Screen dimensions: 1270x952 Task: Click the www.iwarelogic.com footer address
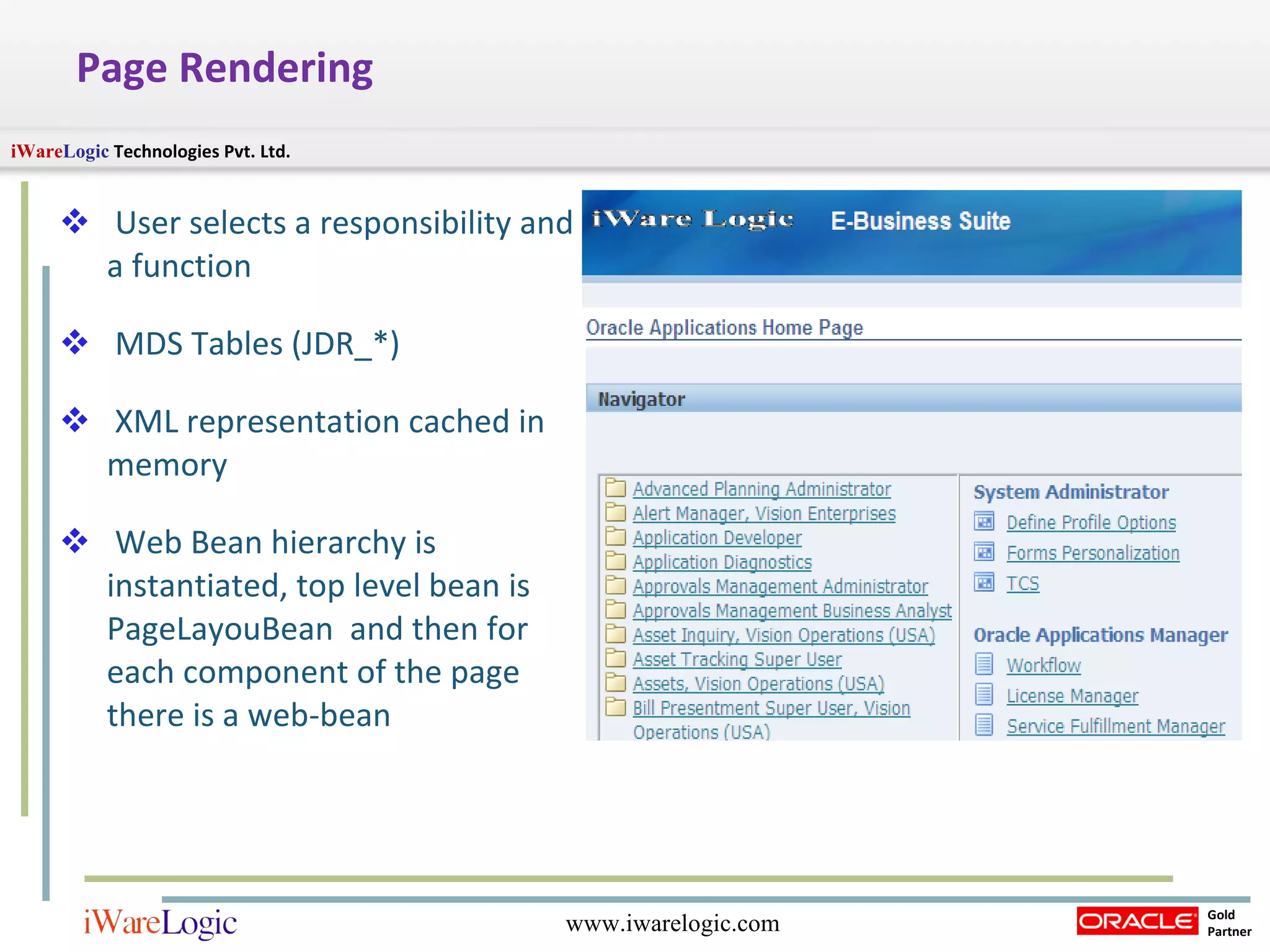[673, 923]
